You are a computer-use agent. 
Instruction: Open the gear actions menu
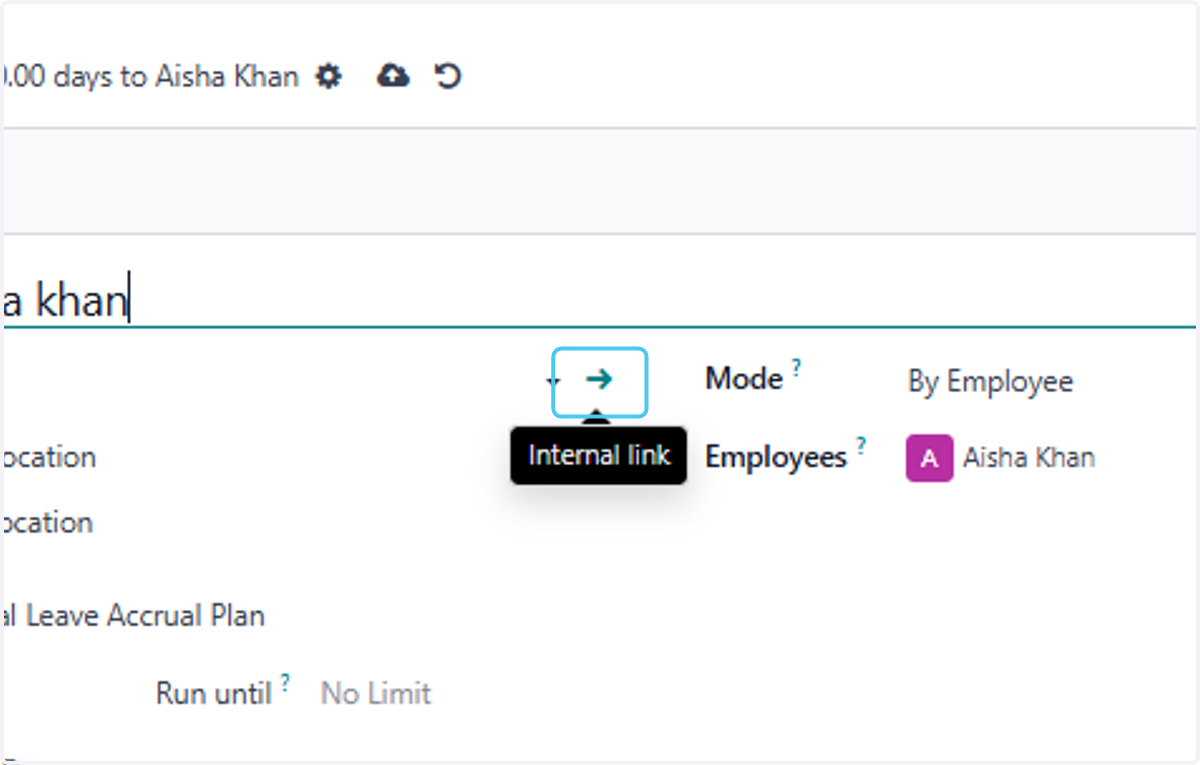(x=328, y=76)
